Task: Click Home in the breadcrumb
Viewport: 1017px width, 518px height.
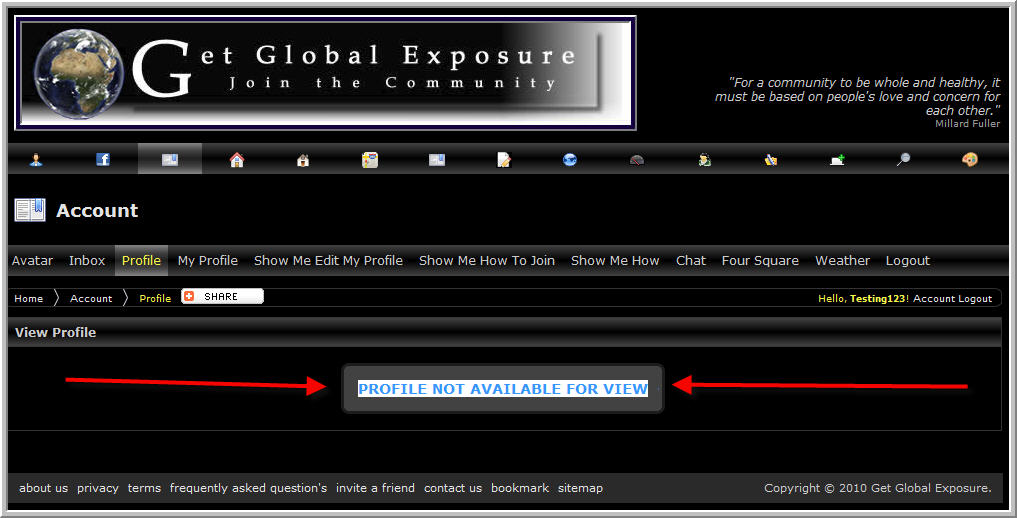Action: pyautogui.click(x=29, y=298)
